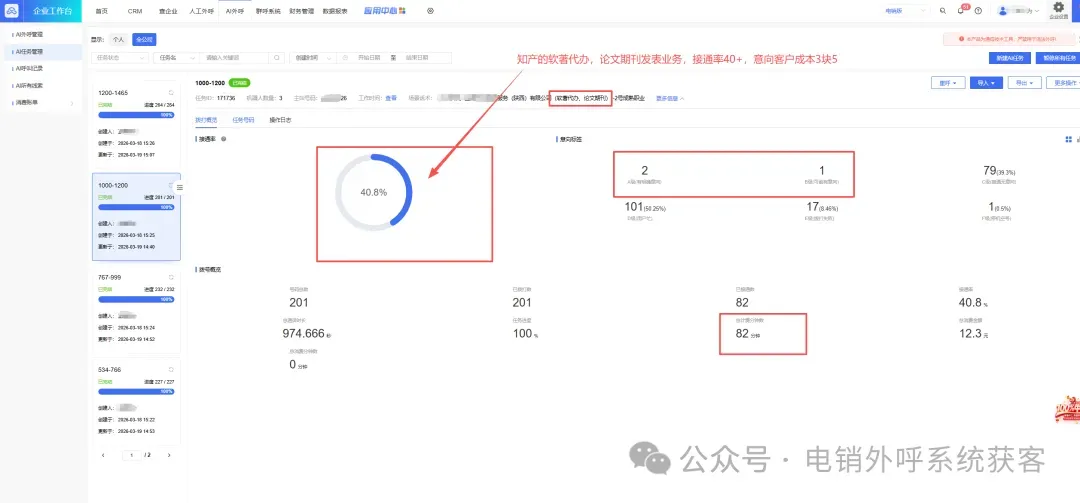Go to the 首页 top menu
This screenshot has height=503, width=1080.
click(x=102, y=11)
